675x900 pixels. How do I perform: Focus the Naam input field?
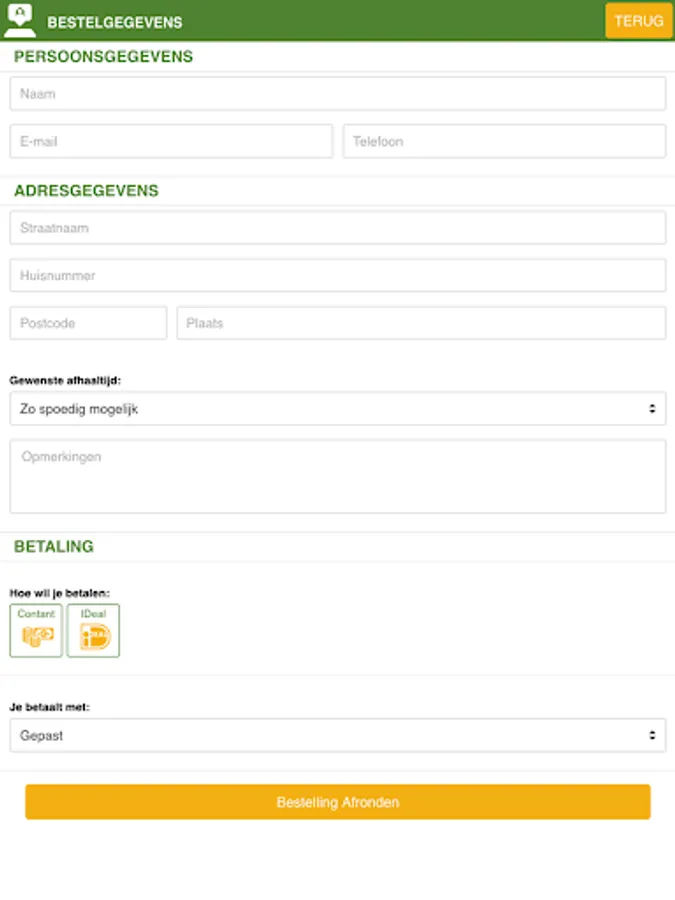tap(338, 94)
